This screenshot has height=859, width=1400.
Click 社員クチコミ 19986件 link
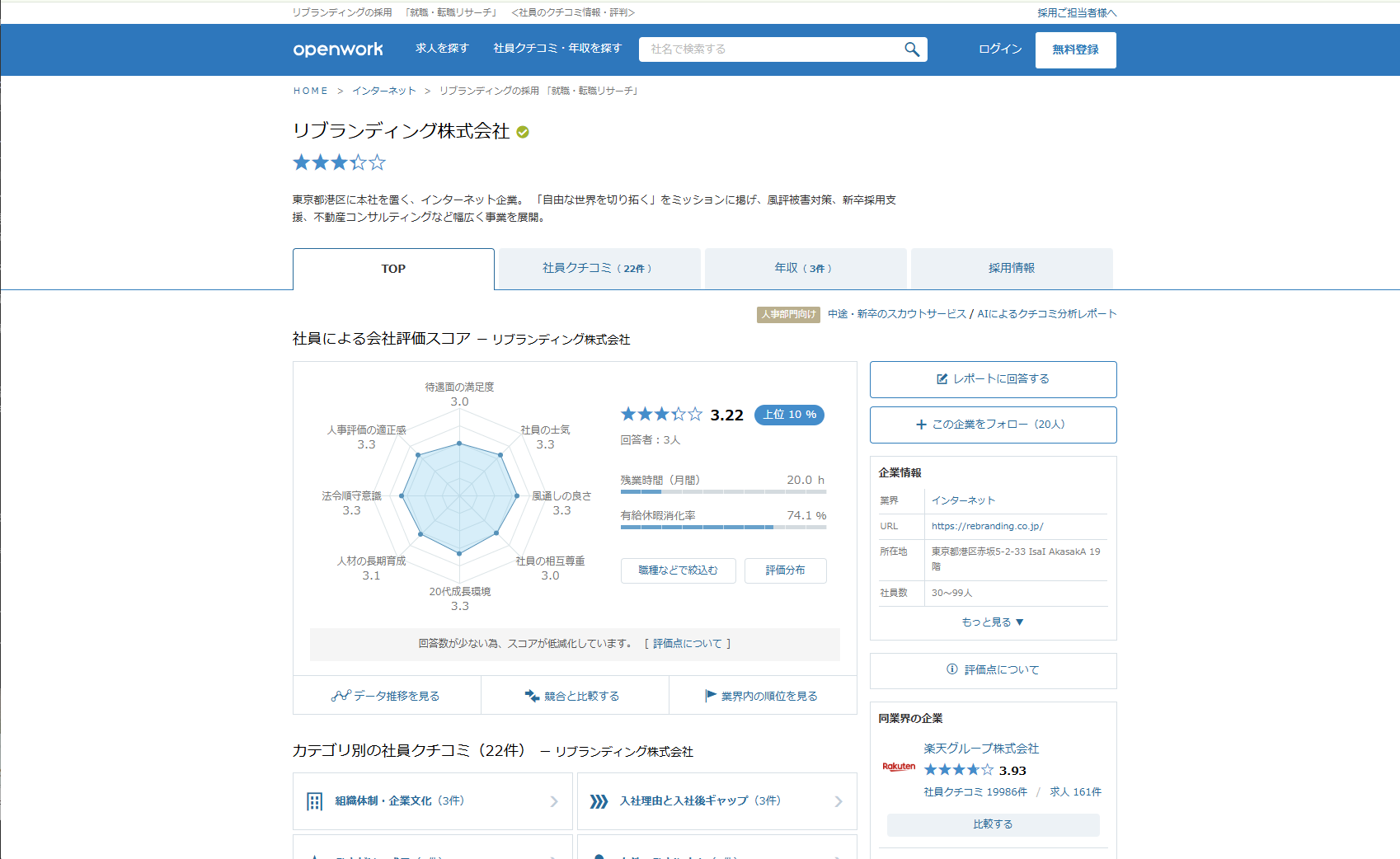[975, 792]
